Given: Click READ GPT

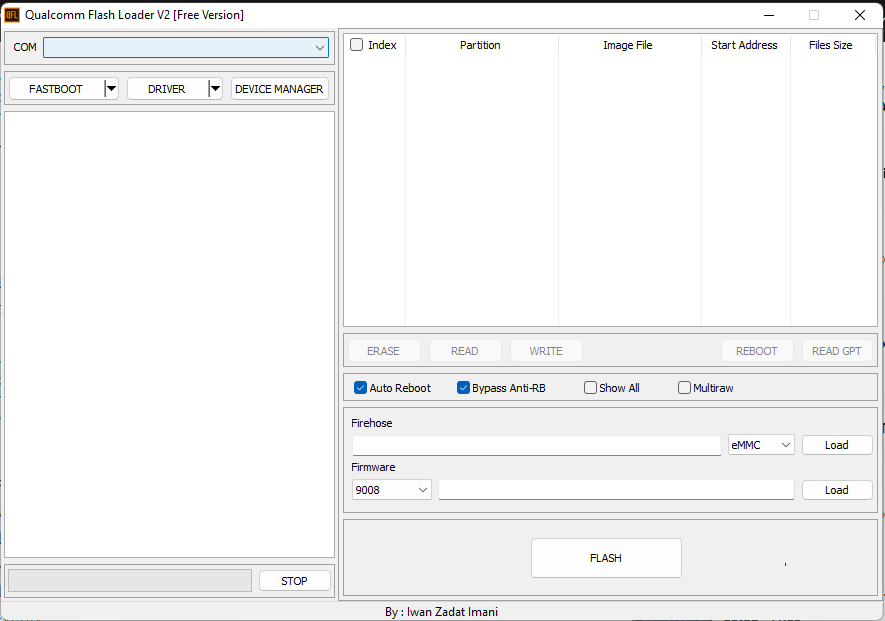Looking at the screenshot, I should tap(836, 350).
